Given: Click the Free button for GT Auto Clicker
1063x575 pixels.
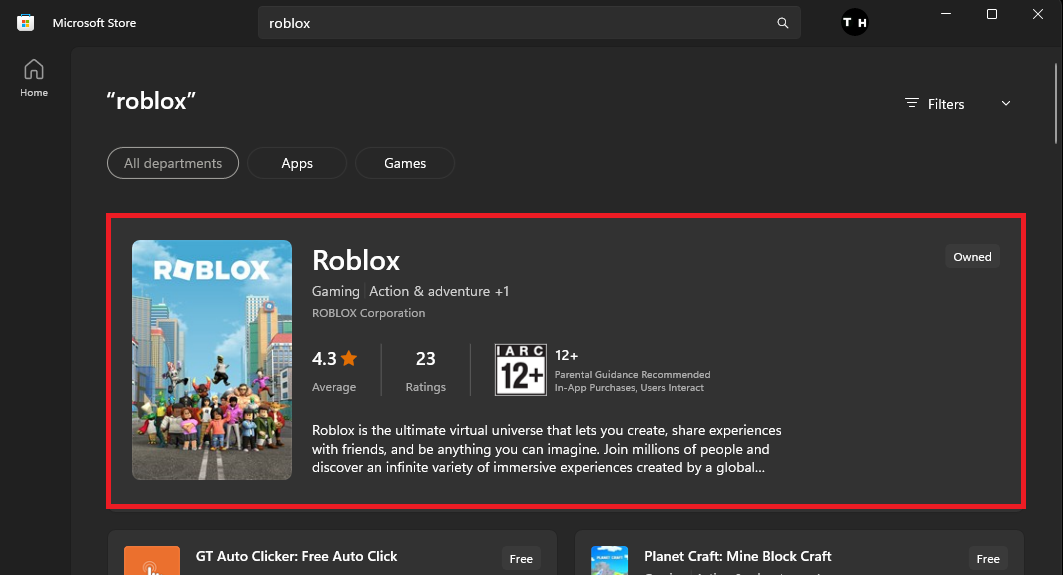Looking at the screenshot, I should [521, 559].
